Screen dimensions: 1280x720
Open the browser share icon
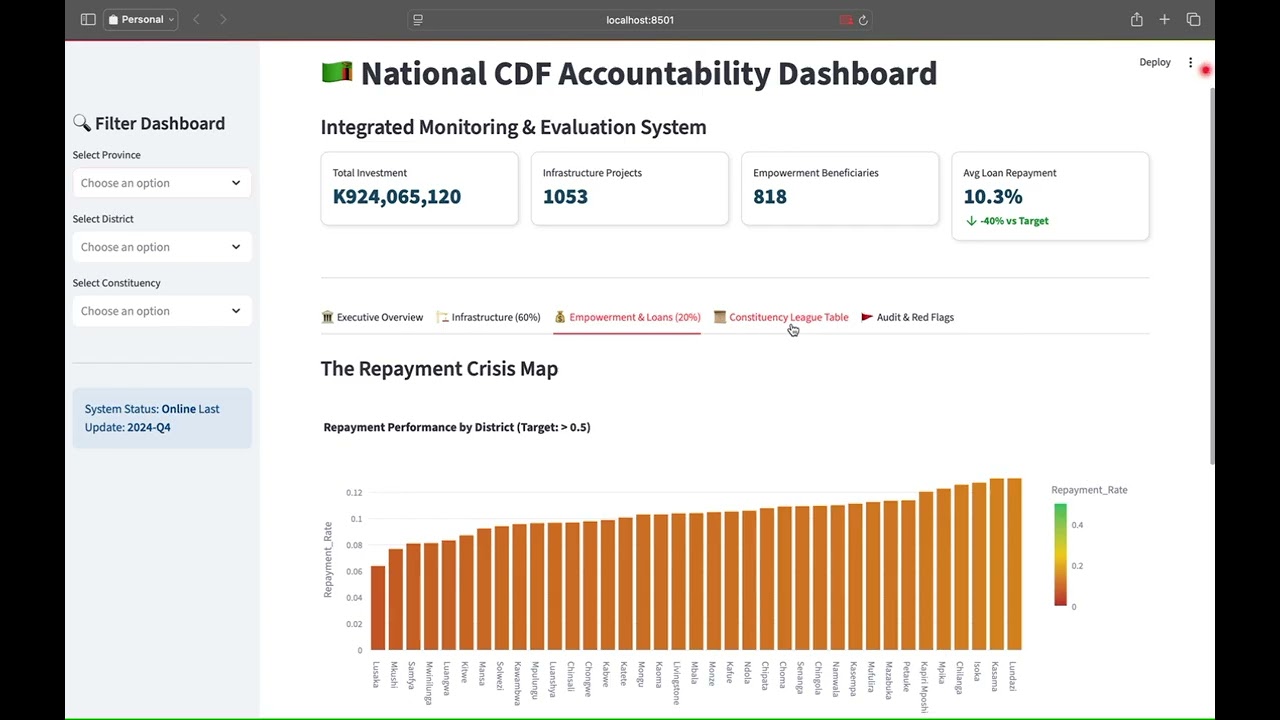pos(1137,19)
